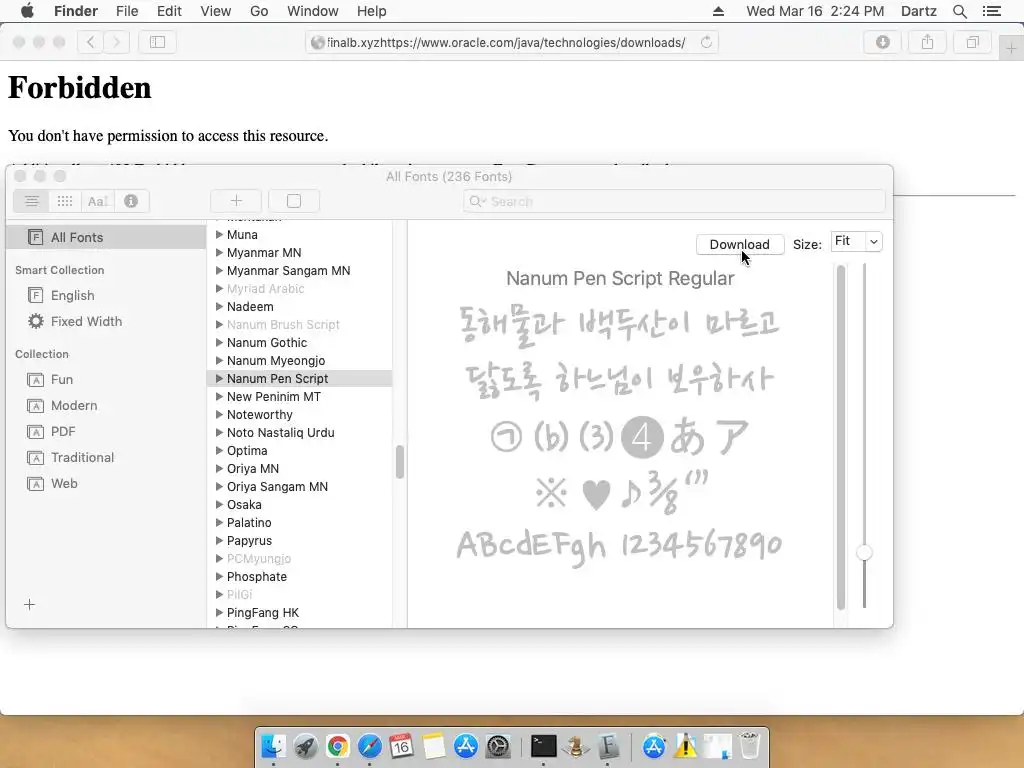Open the Trash in the Dock
Viewport: 1024px width, 768px height.
point(750,746)
